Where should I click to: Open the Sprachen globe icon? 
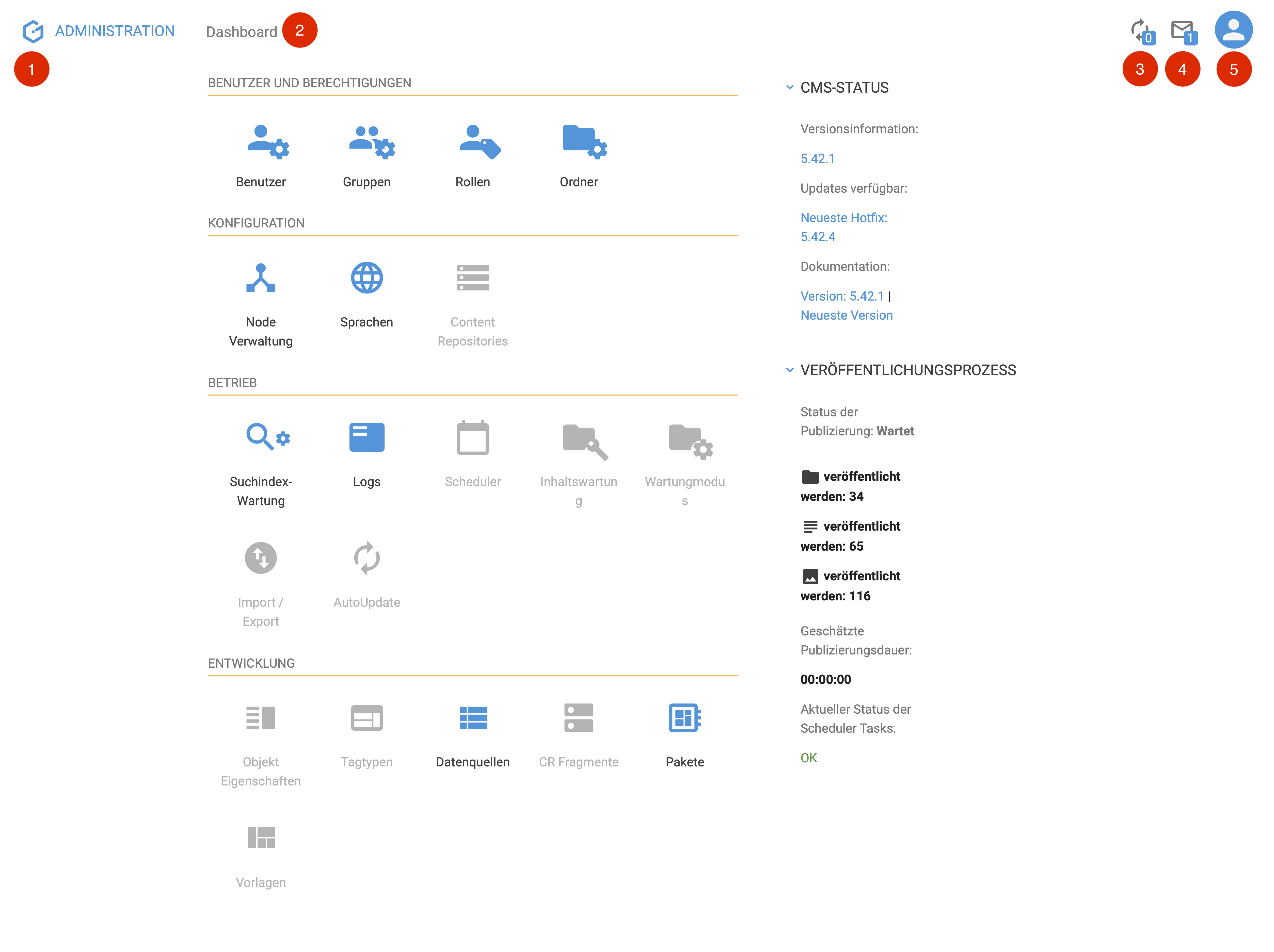click(367, 278)
